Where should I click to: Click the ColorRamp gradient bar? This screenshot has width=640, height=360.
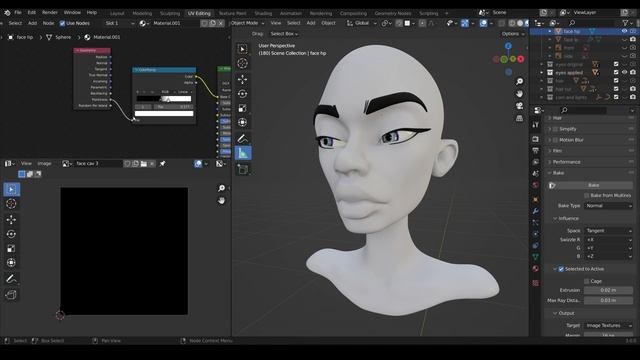(164, 99)
